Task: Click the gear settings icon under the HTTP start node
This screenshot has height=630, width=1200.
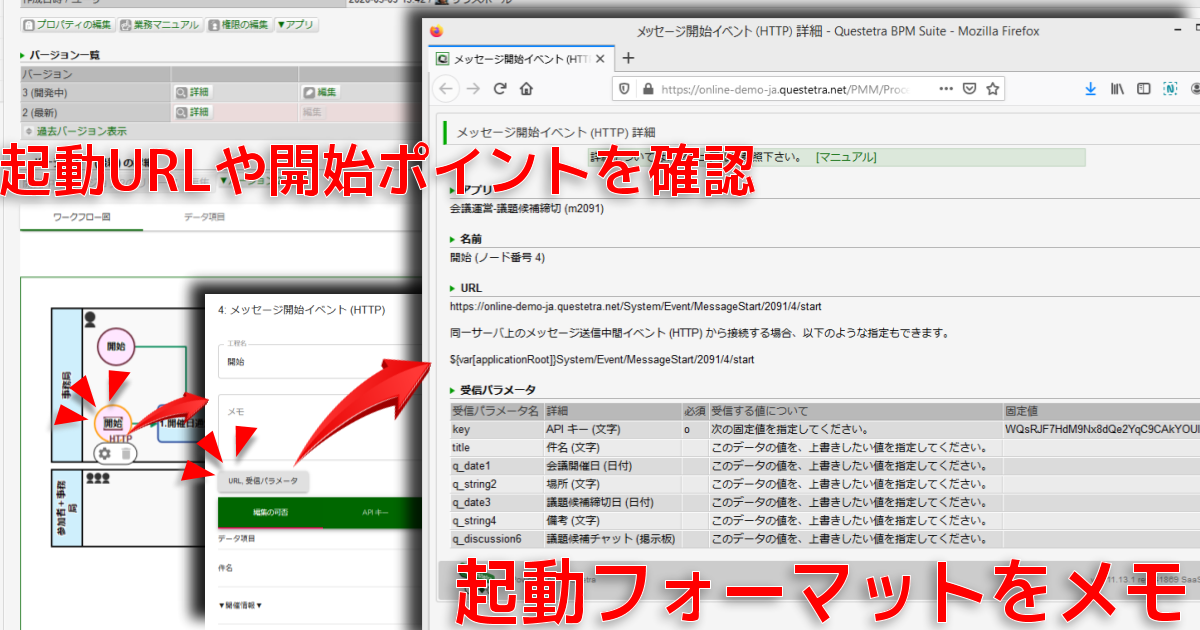Action: [103, 453]
